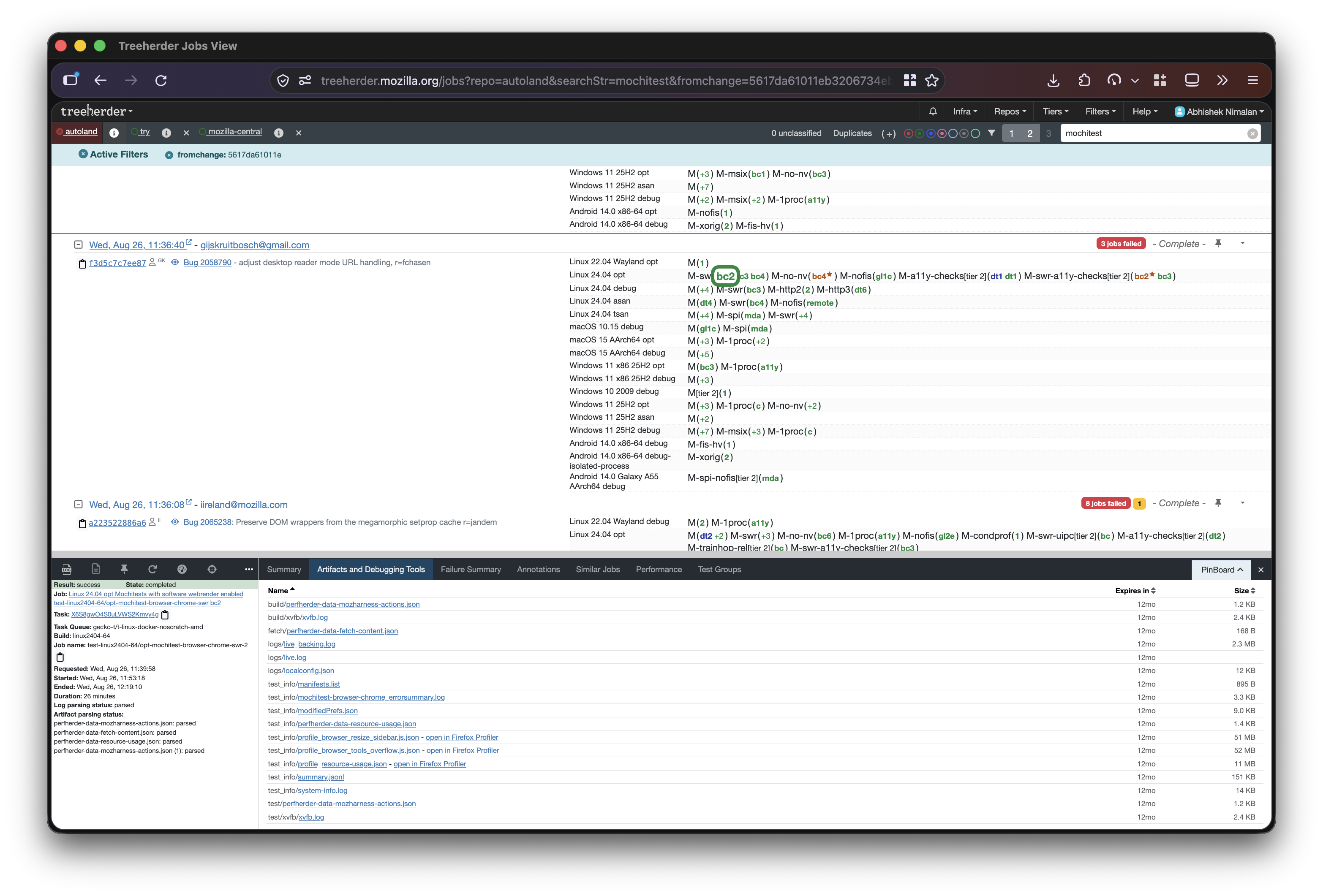This screenshot has height=896, width=1323.
Task: Open the treeherder logo dropdown
Action: point(97,111)
